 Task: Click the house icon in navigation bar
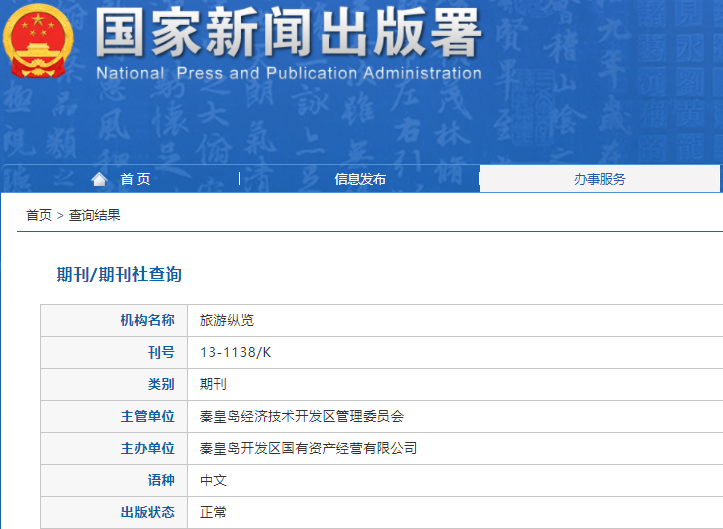pyautogui.click(x=98, y=179)
